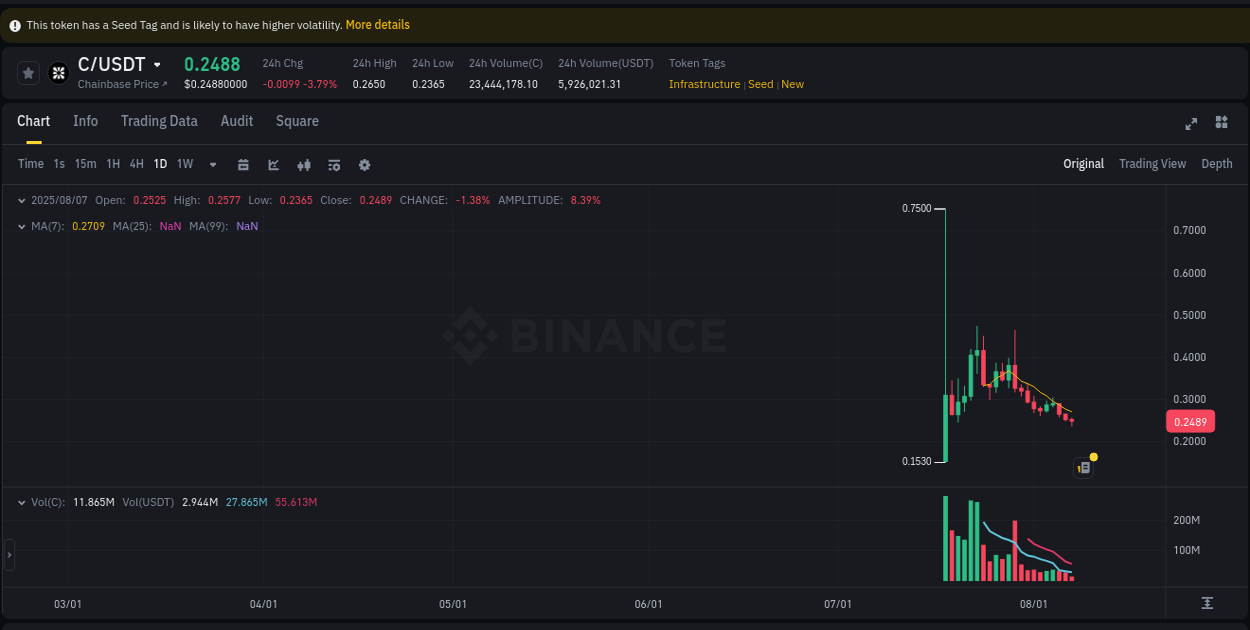Switch chart style using the line chart icon
1250x630 pixels.
point(273,163)
